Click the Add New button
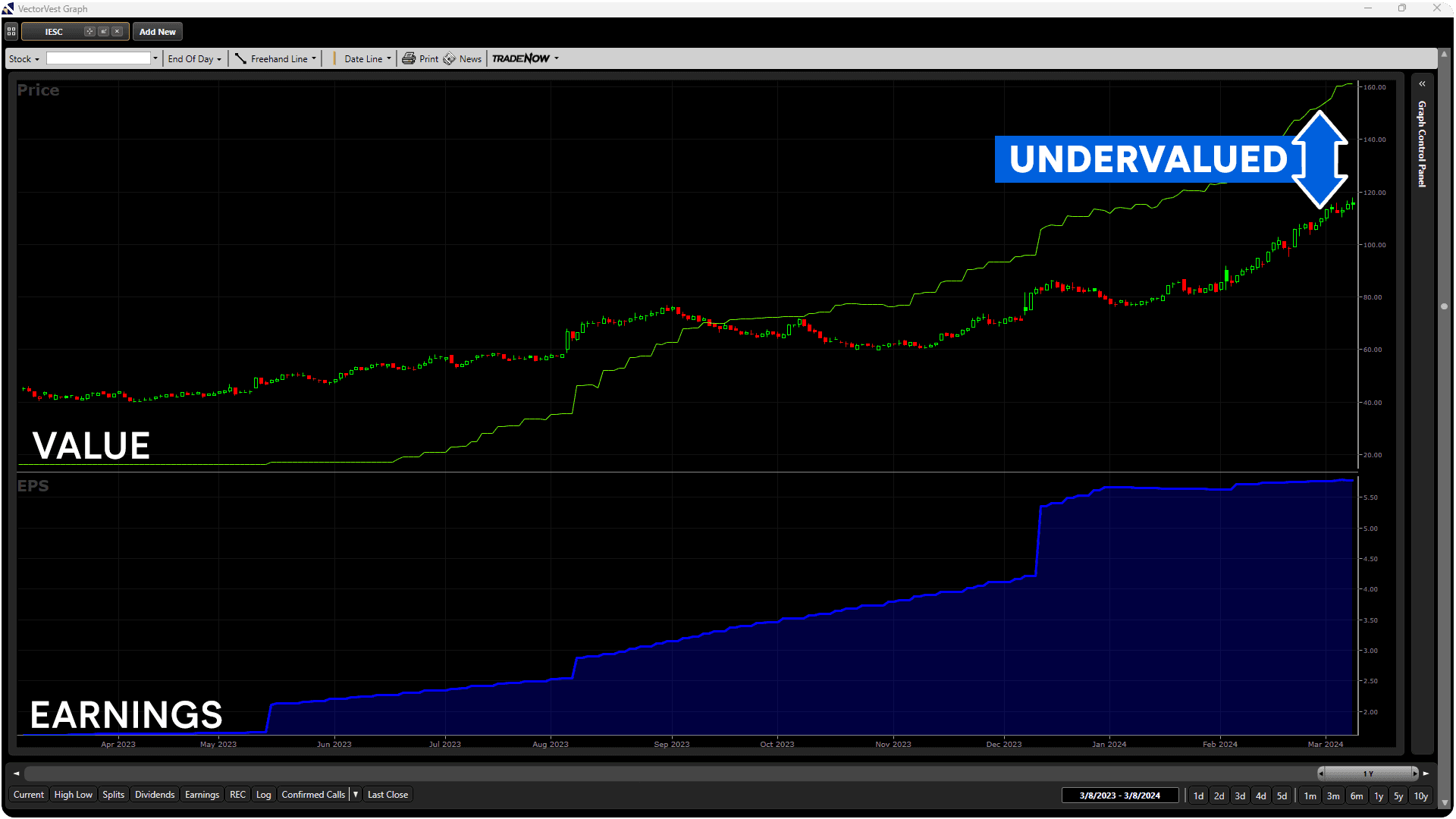1456x819 pixels. point(157,32)
